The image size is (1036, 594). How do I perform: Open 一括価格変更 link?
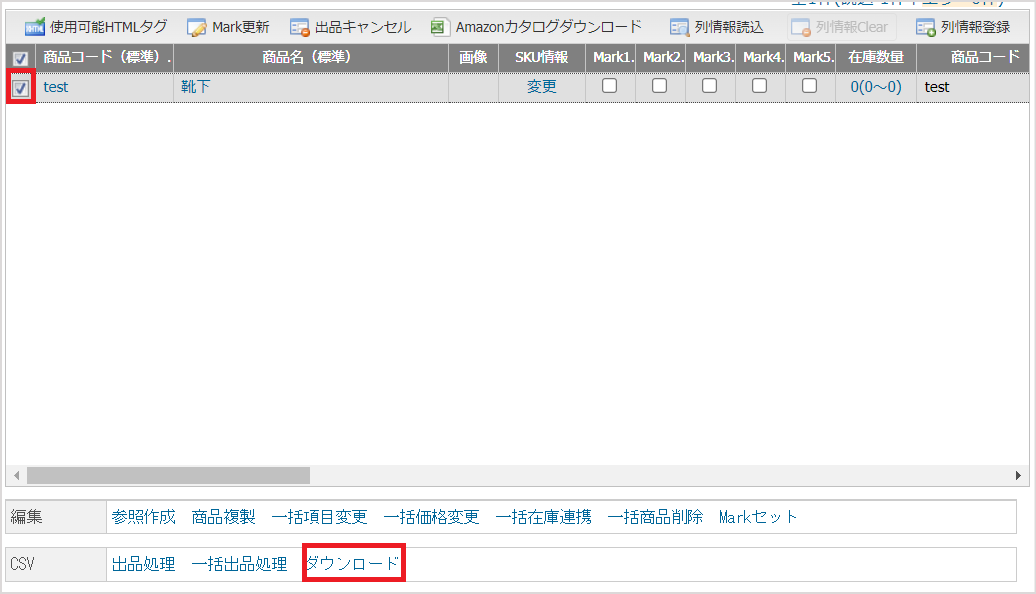[x=431, y=517]
